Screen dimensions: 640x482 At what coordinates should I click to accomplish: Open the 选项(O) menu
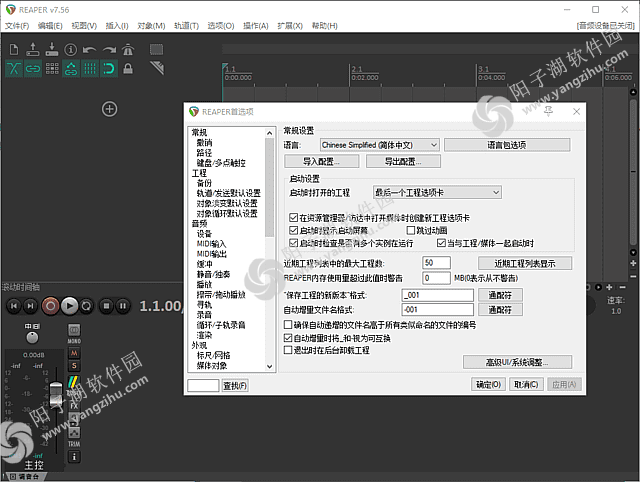pos(221,26)
